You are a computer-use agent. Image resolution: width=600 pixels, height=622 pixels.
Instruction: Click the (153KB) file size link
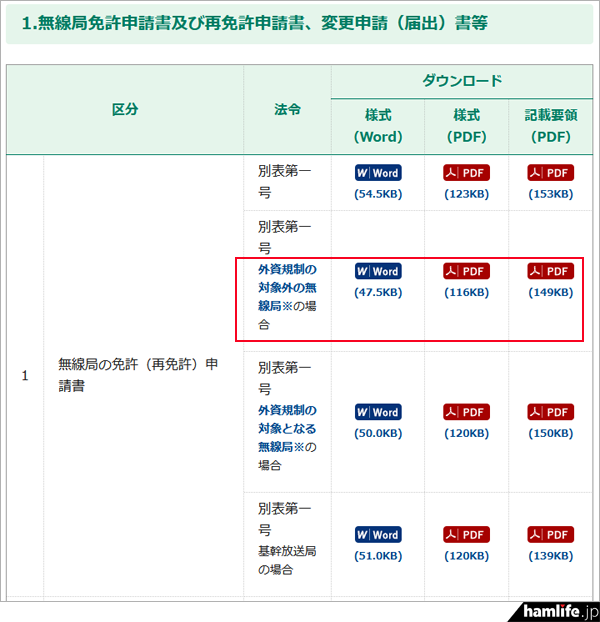click(x=550, y=194)
